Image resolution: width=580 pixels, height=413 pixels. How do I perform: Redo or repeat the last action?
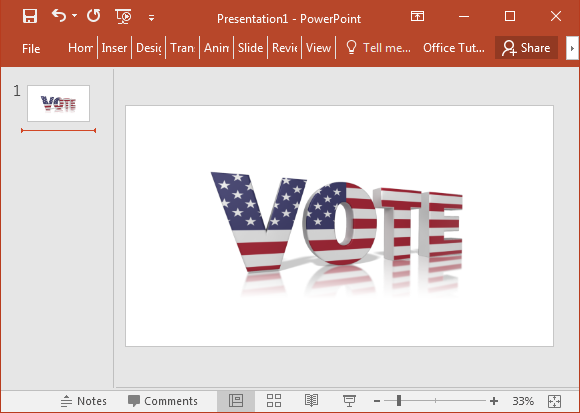pyautogui.click(x=94, y=16)
